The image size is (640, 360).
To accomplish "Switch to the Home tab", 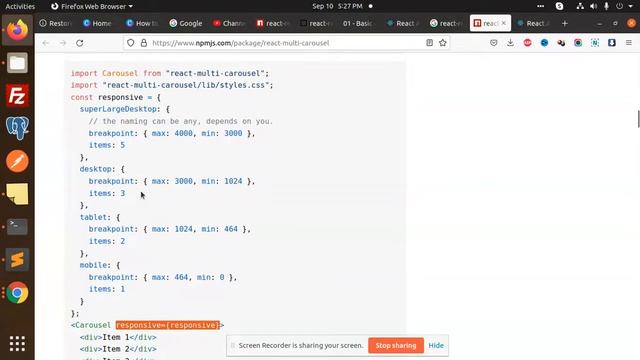I will pyautogui.click(x=98, y=23).
